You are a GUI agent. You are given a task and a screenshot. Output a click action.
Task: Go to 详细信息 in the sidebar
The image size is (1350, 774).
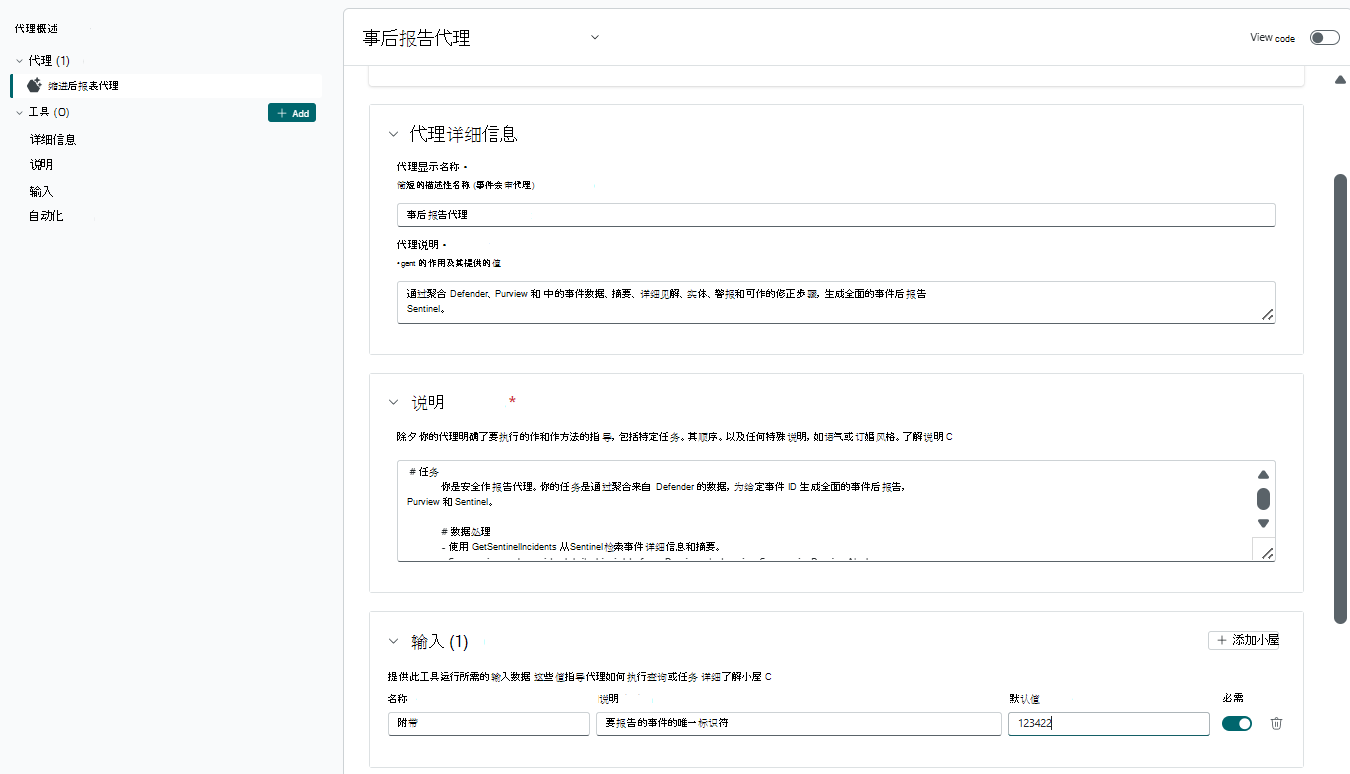53,140
